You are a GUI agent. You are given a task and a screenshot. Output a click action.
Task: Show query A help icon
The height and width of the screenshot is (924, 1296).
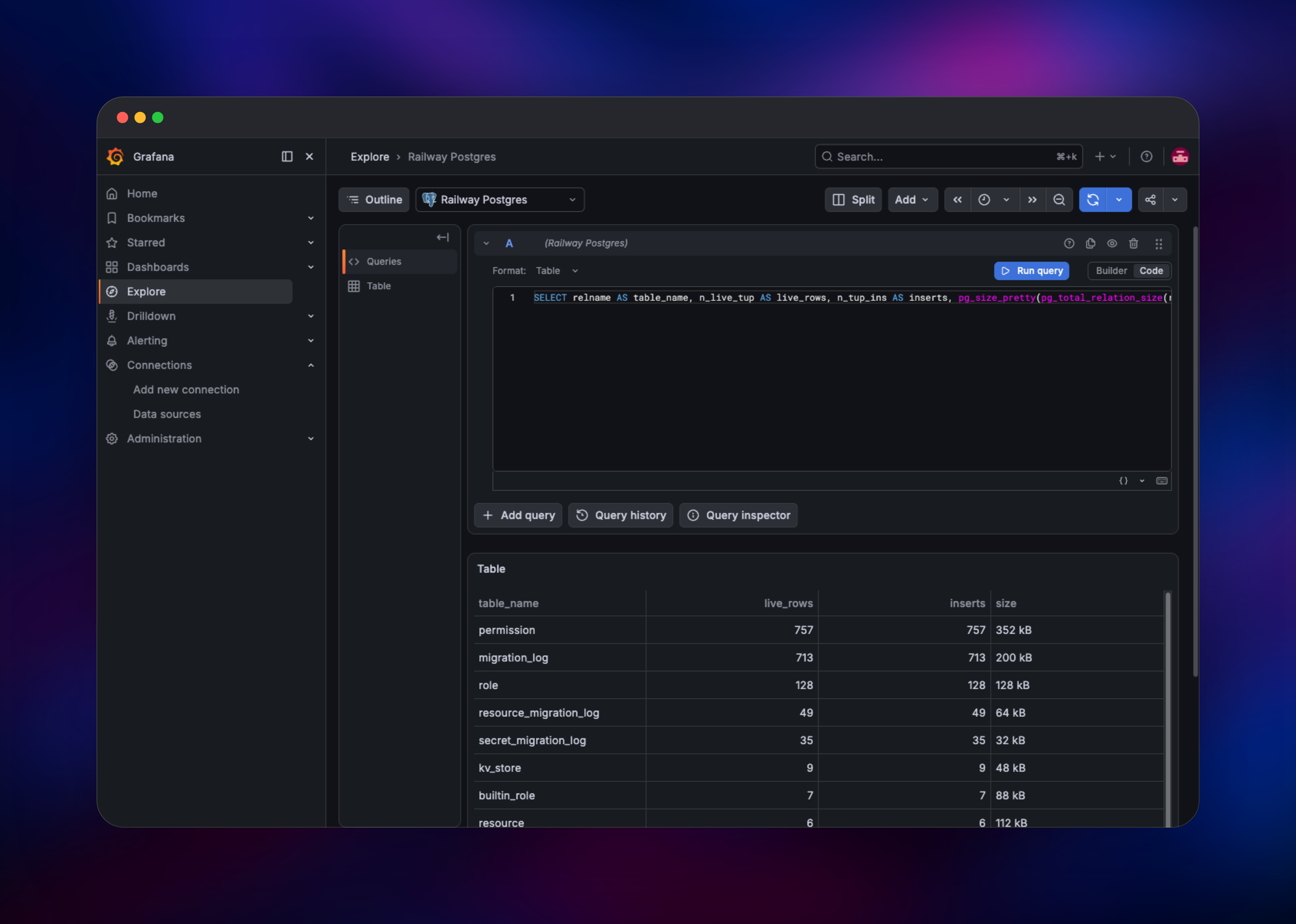tap(1069, 244)
